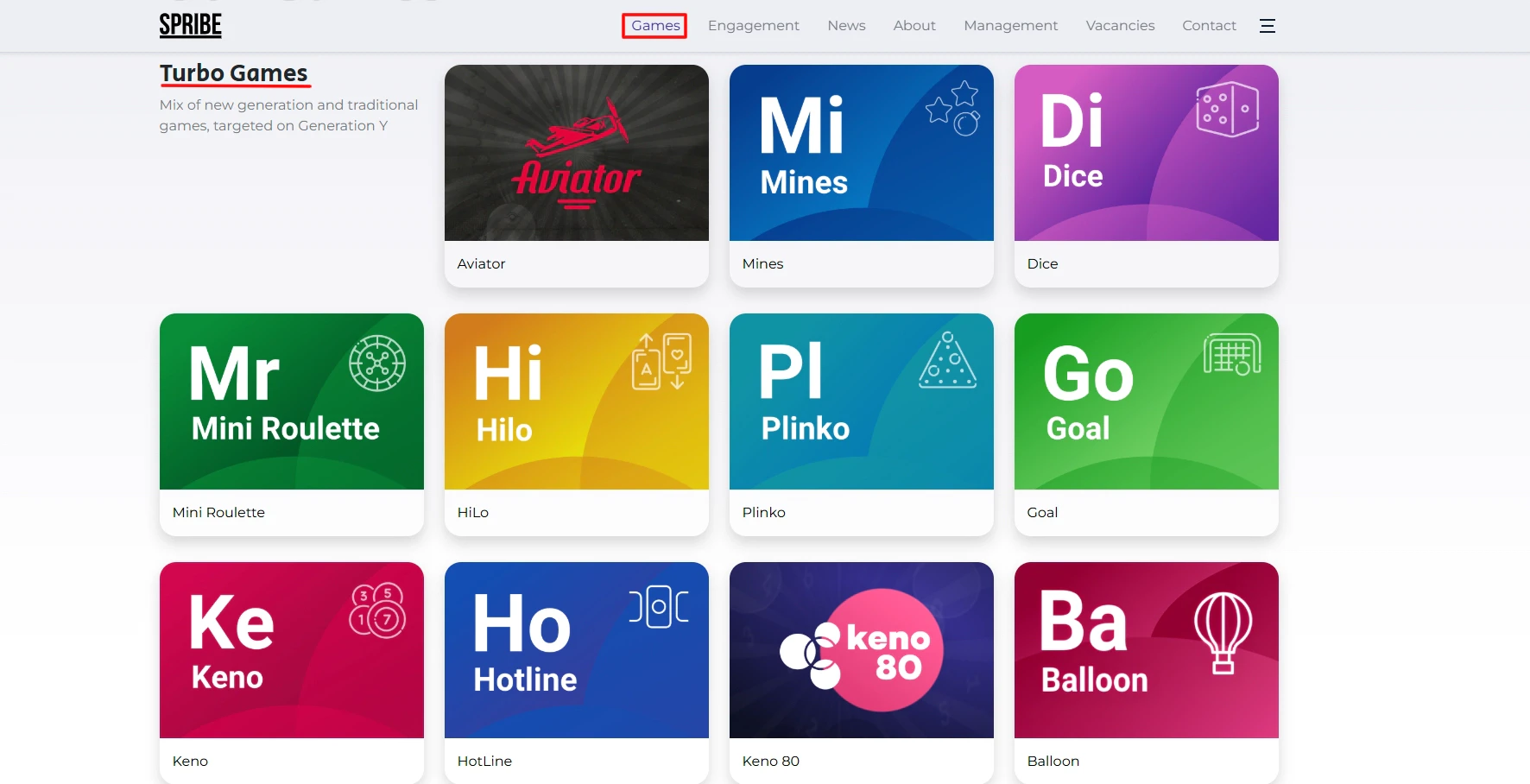The image size is (1530, 784).
Task: Select the red 'Ke' Keno thumbnail
Action: pos(292,650)
